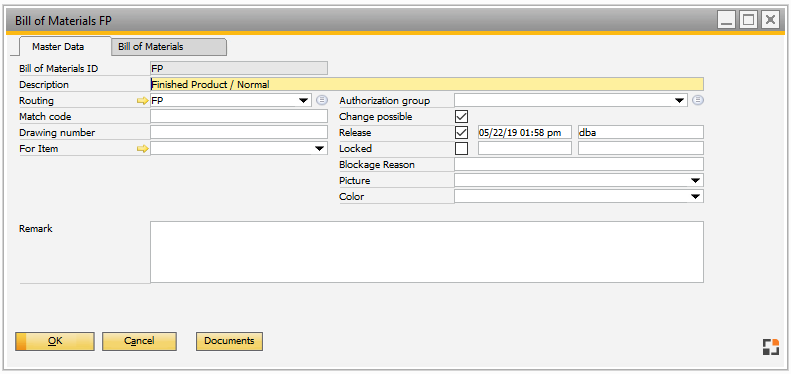Image resolution: width=791 pixels, height=374 pixels.
Task: Click the yellow link arrow beside Routing
Action: pos(143,101)
